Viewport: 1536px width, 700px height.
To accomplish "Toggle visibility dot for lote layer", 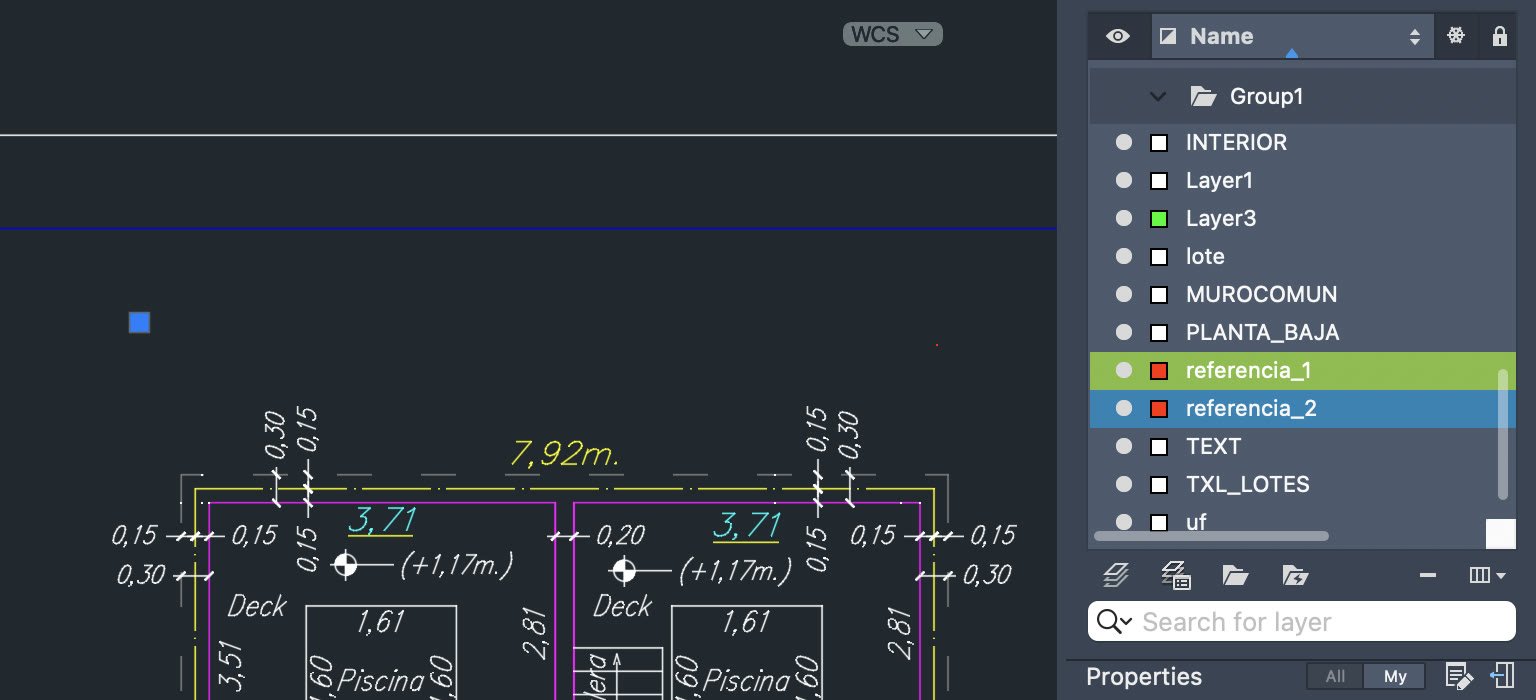I will click(x=1124, y=257).
